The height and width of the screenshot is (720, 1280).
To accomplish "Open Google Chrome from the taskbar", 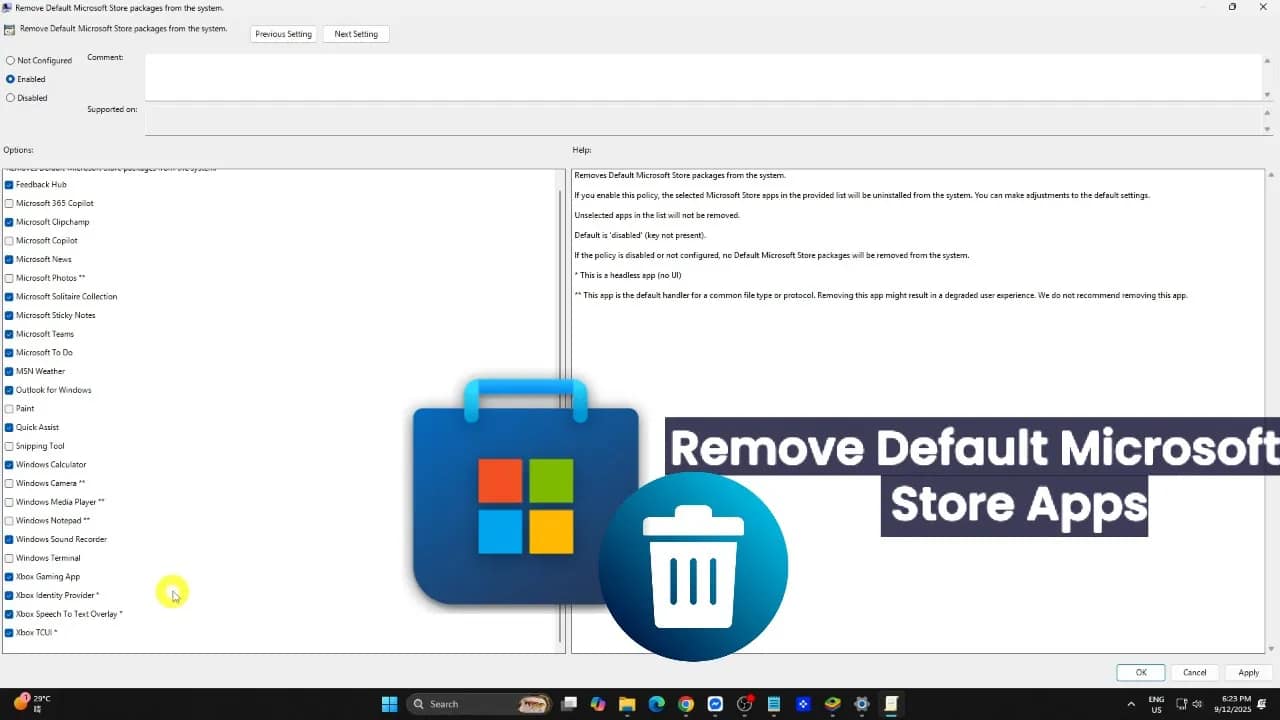I will point(685,703).
